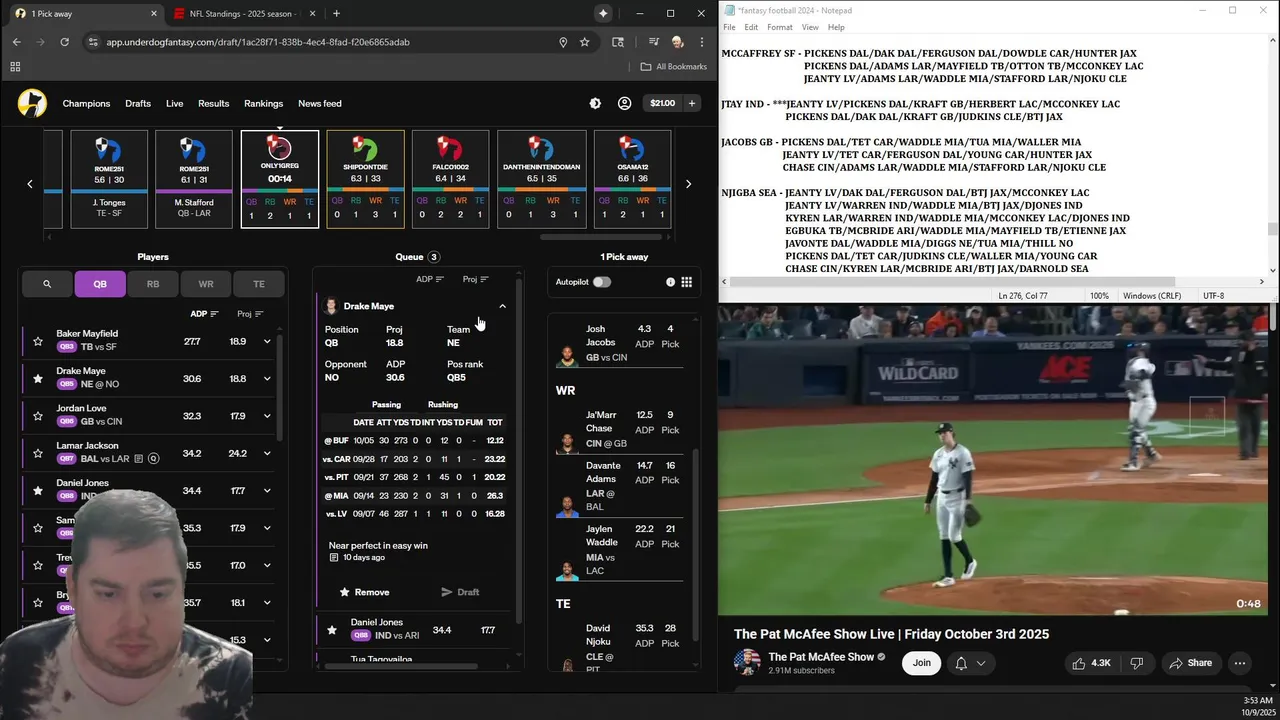Sort queue by Proj
The height and width of the screenshot is (720, 1280).
tap(475, 279)
